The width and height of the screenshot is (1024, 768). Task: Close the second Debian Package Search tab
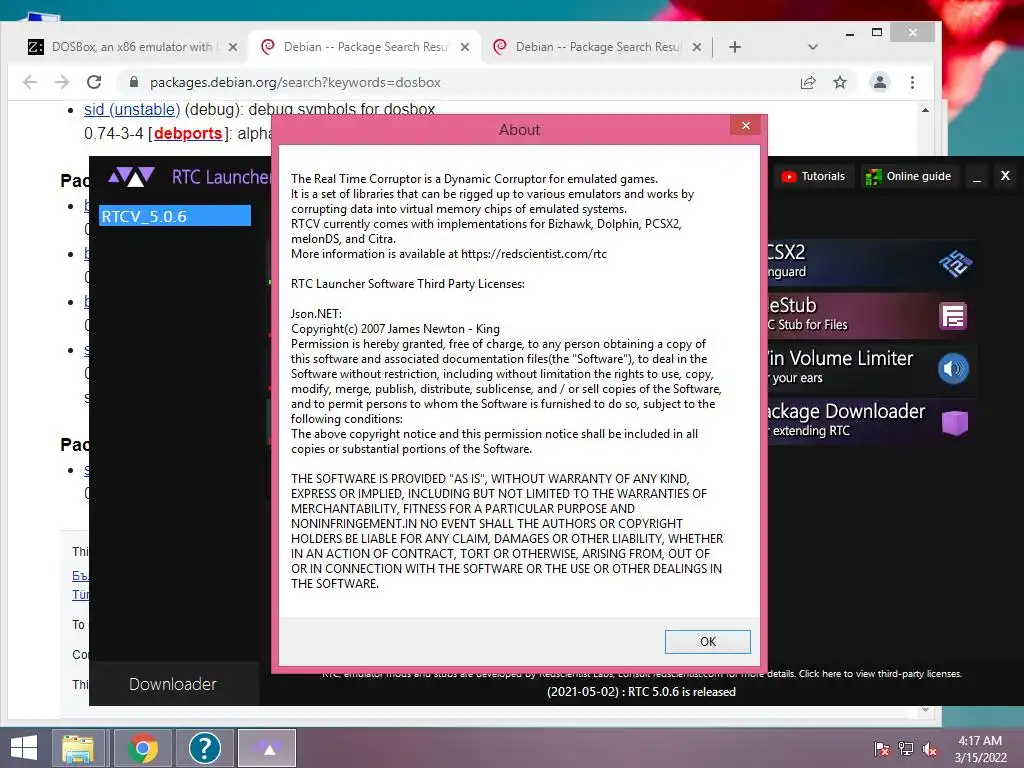click(x=697, y=47)
